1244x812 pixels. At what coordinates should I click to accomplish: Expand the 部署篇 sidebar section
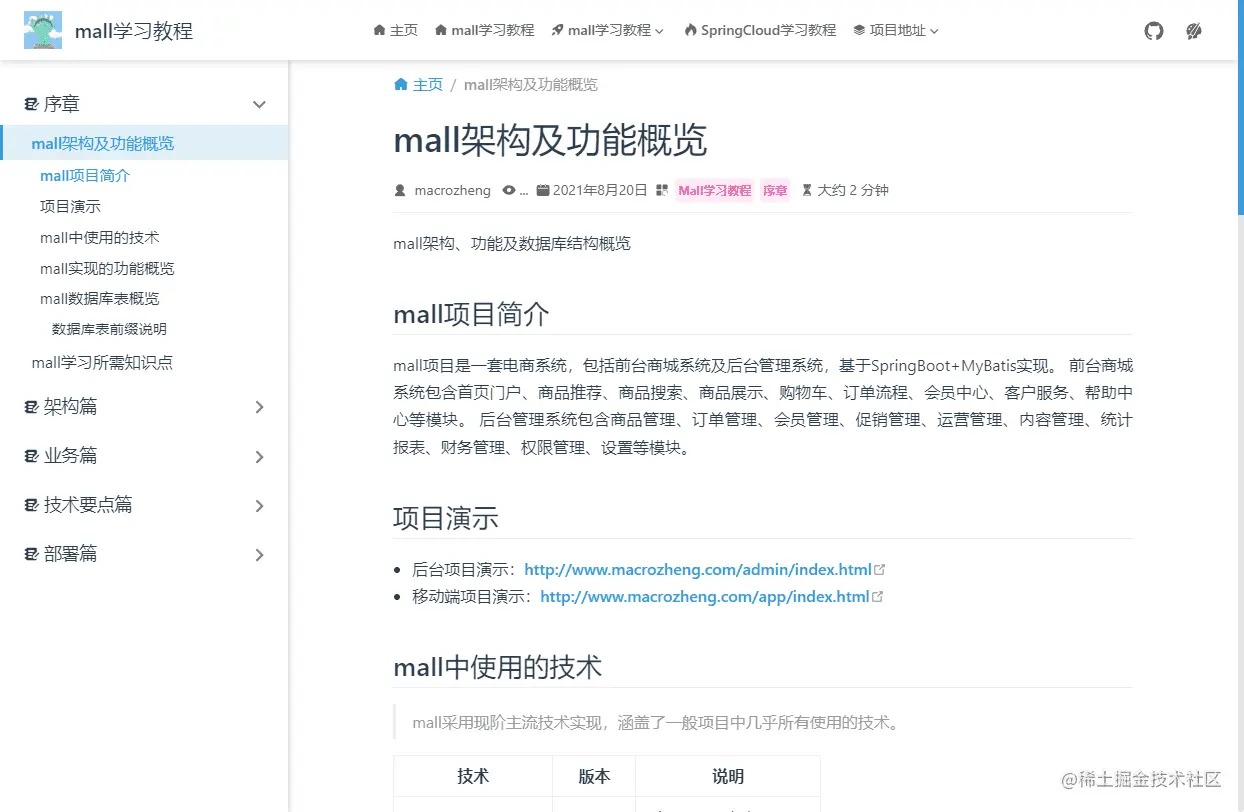pos(144,554)
